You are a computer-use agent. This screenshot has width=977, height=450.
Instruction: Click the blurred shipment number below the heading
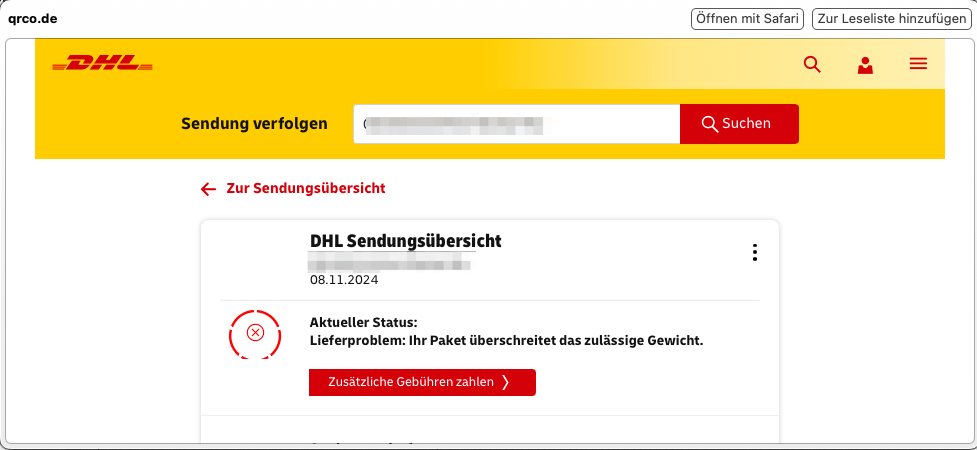point(390,262)
